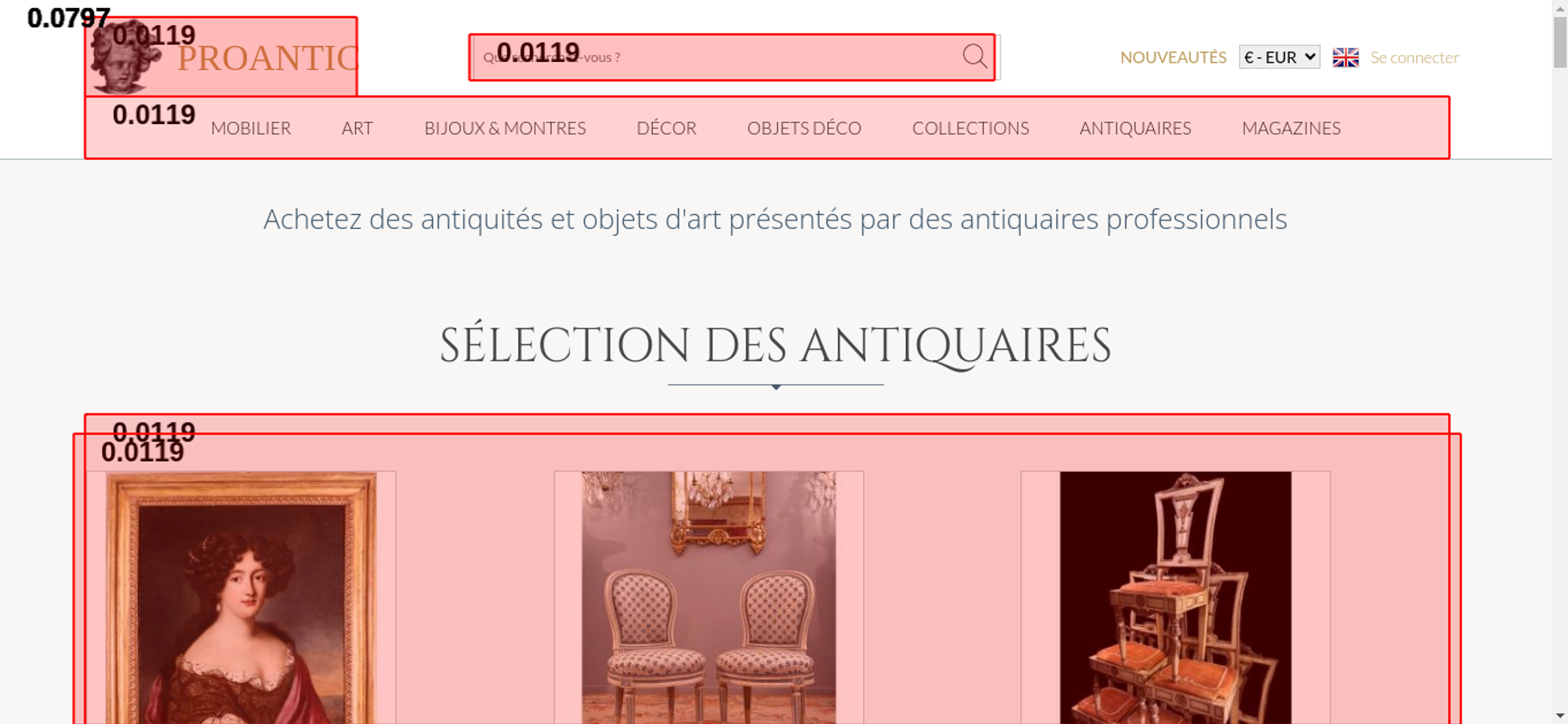This screenshot has width=1568, height=724.
Task: Open the ART menu
Action: (358, 128)
